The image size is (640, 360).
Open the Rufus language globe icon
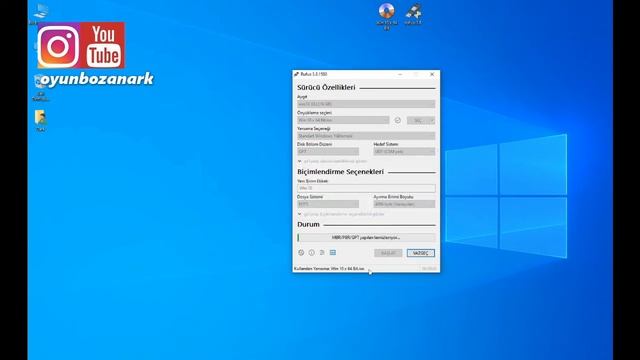pyautogui.click(x=301, y=253)
